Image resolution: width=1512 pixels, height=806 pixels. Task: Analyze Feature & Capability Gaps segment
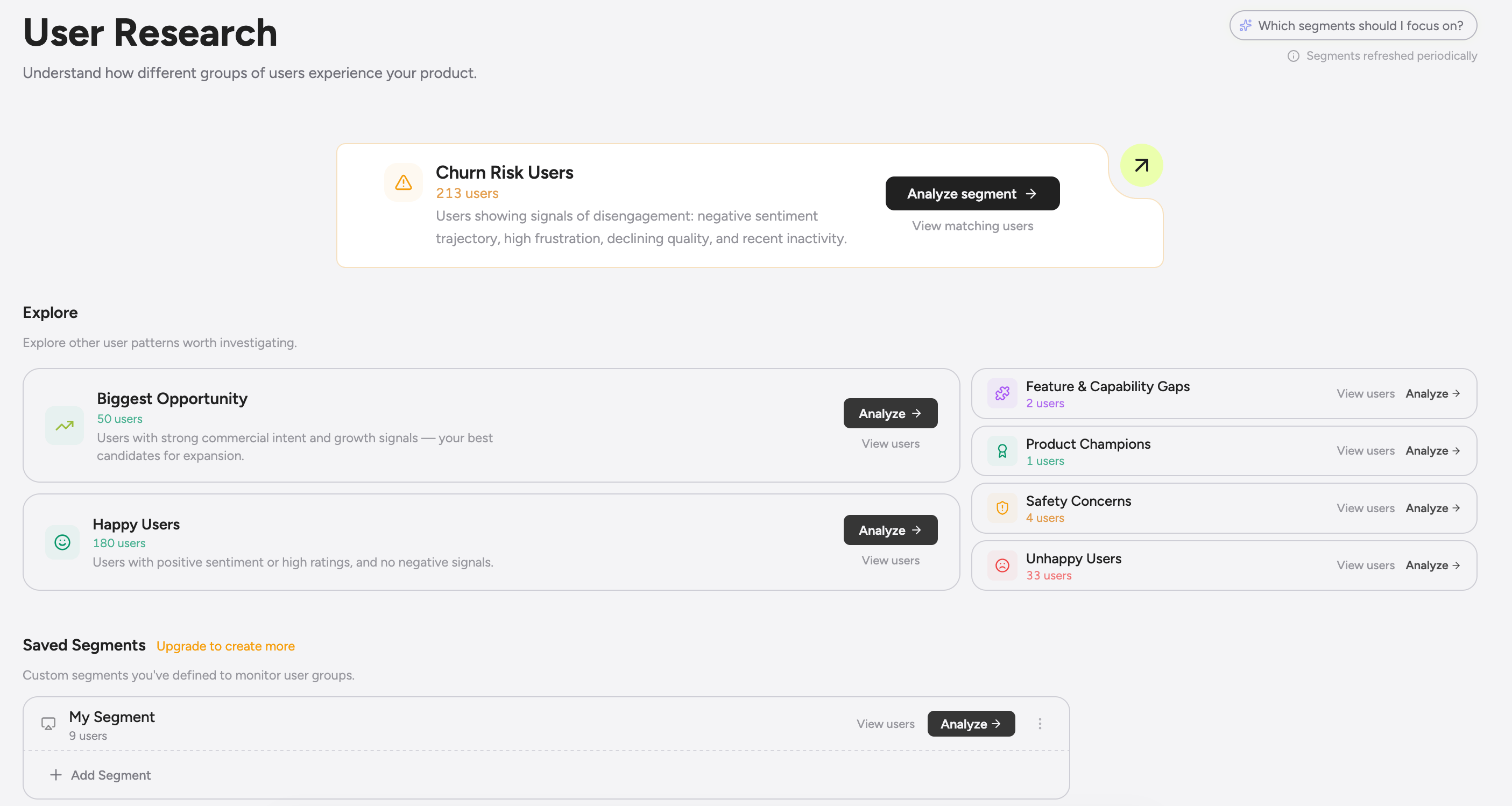(1432, 394)
